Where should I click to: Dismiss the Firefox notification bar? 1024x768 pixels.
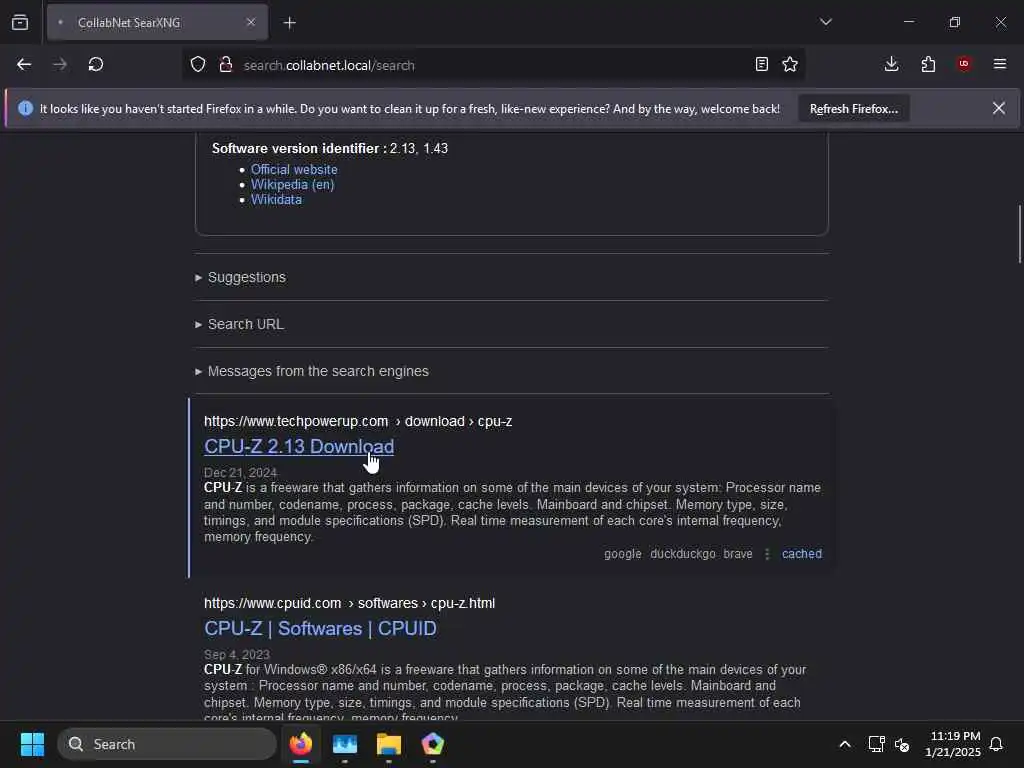coord(999,108)
